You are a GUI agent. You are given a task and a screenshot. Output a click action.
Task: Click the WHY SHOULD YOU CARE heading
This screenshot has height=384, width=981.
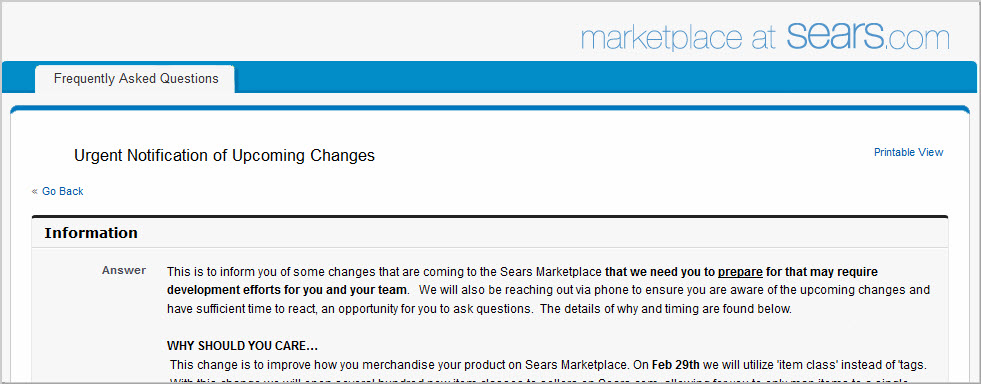coord(242,346)
